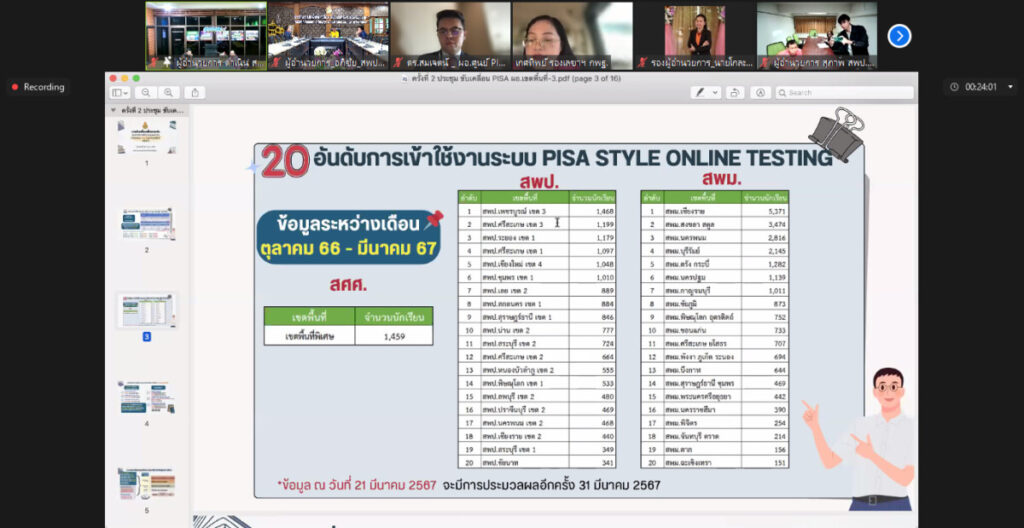Select first participant video with green border
Image resolution: width=1024 pixels, height=528 pixels.
coord(206,35)
